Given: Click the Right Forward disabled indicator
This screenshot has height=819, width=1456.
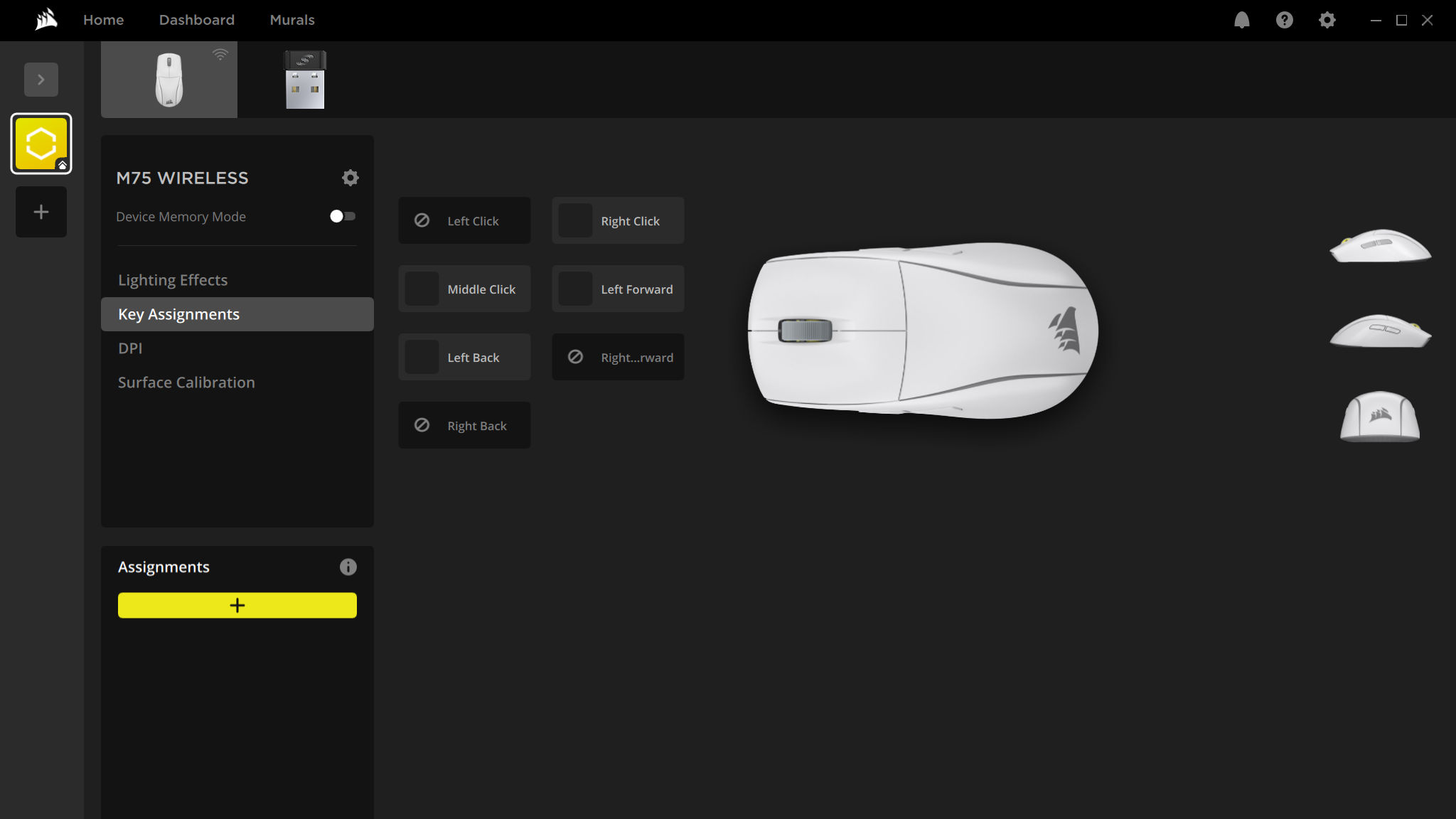Looking at the screenshot, I should click(575, 357).
